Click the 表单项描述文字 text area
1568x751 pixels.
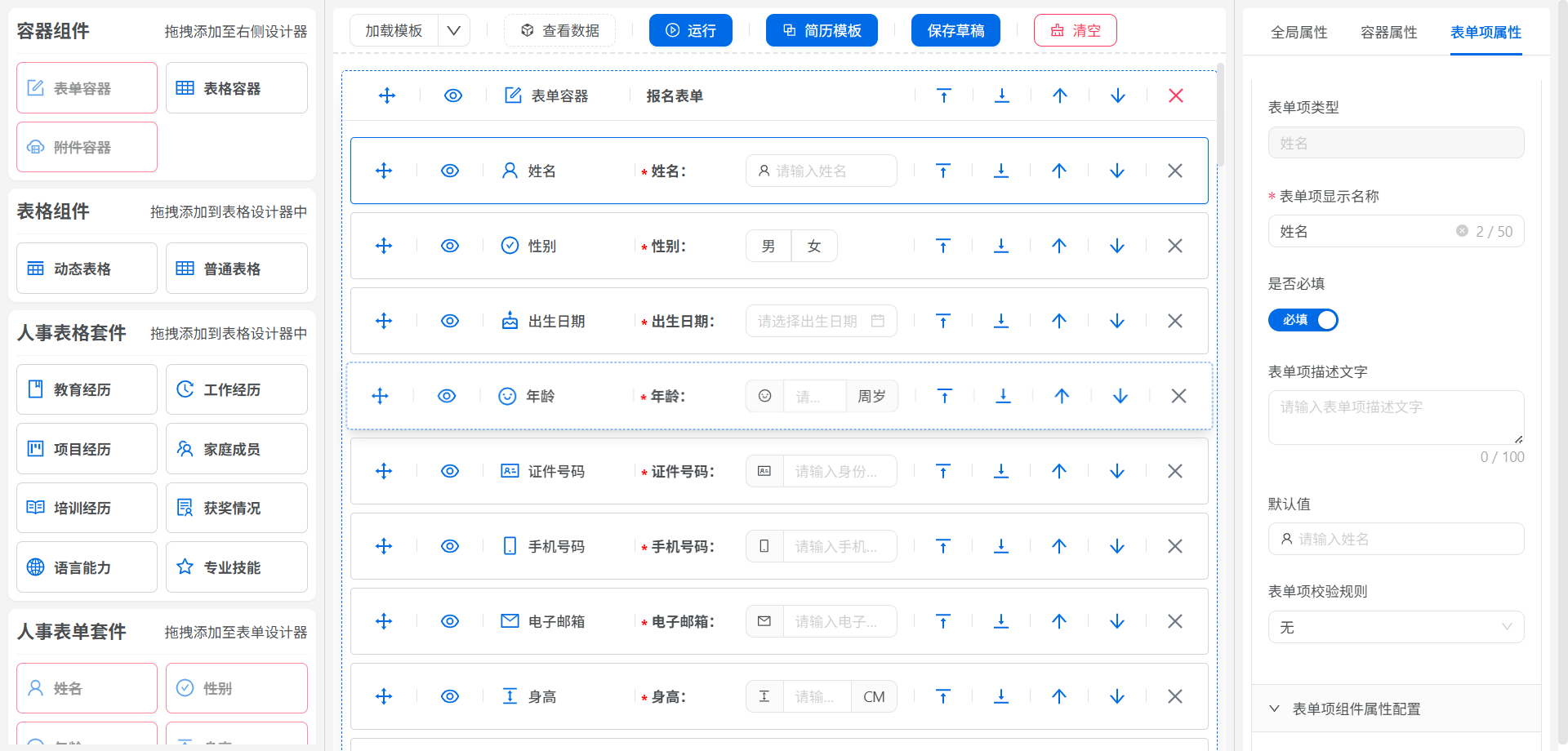[1395, 417]
